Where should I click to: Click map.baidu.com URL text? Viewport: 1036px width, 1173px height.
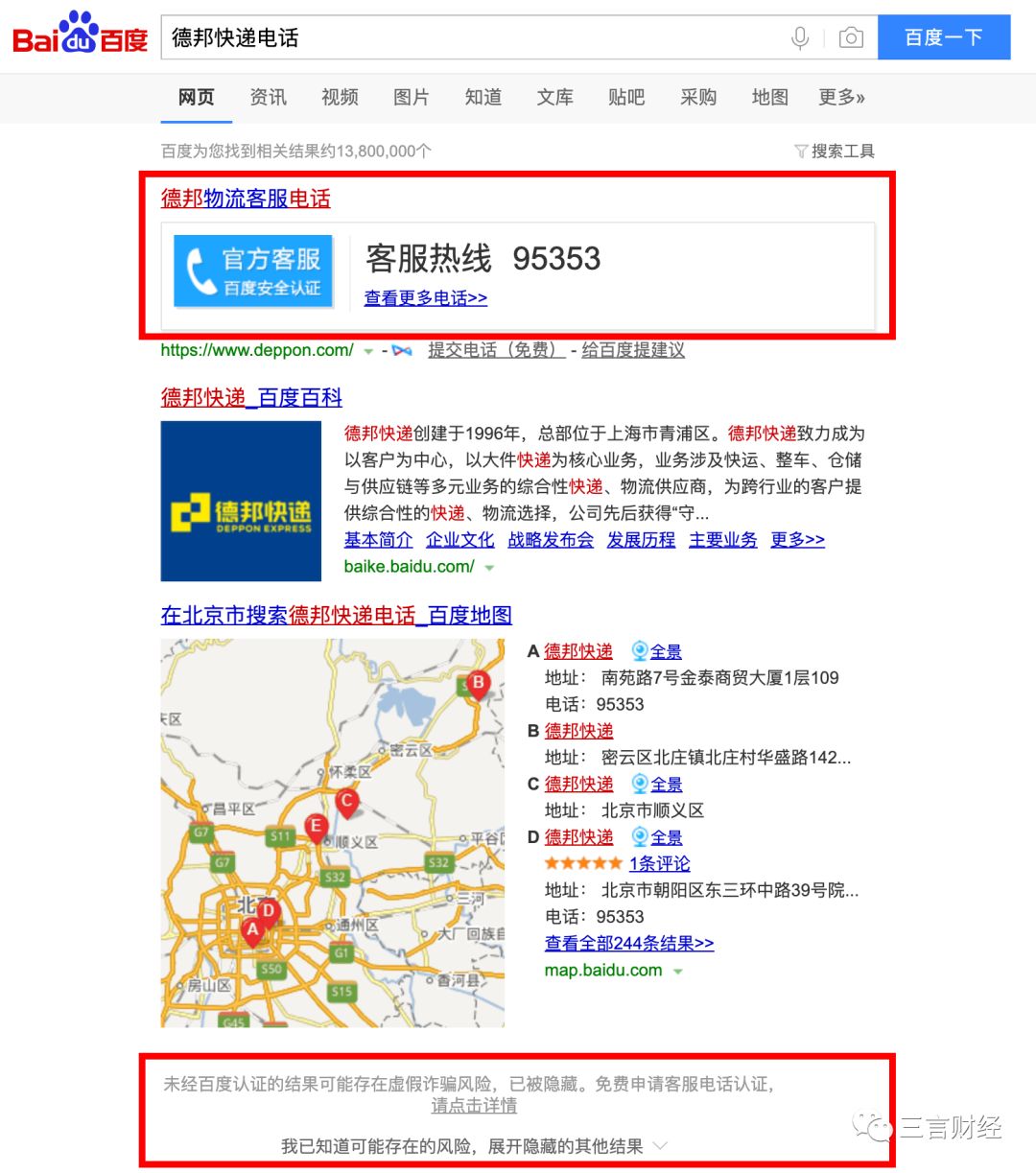click(603, 971)
